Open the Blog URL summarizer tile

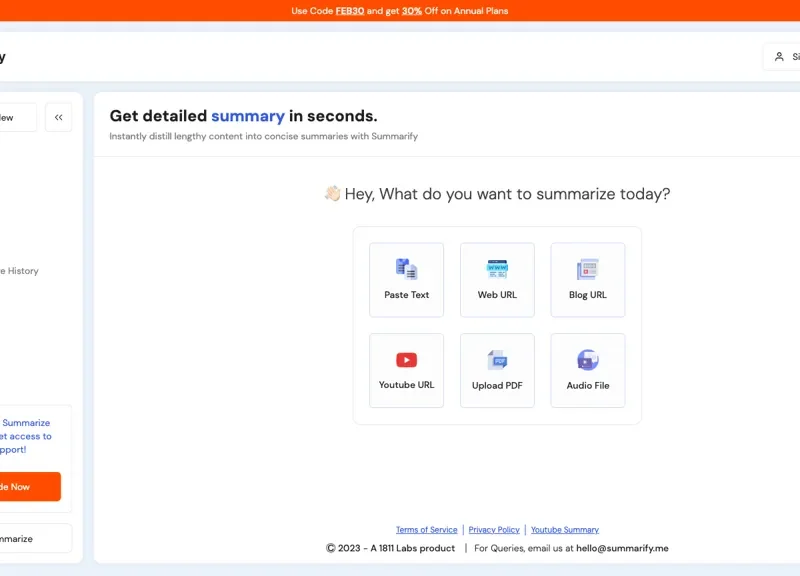587,280
